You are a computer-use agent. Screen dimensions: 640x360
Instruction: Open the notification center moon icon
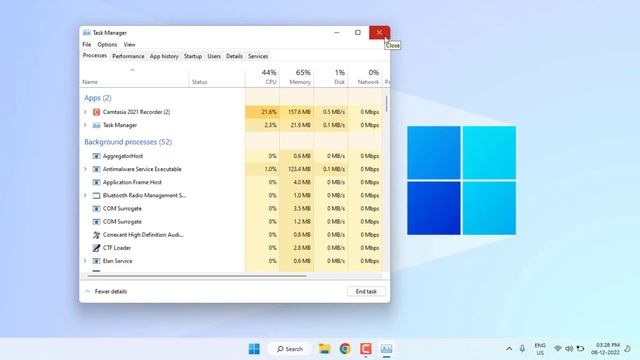click(x=627, y=349)
